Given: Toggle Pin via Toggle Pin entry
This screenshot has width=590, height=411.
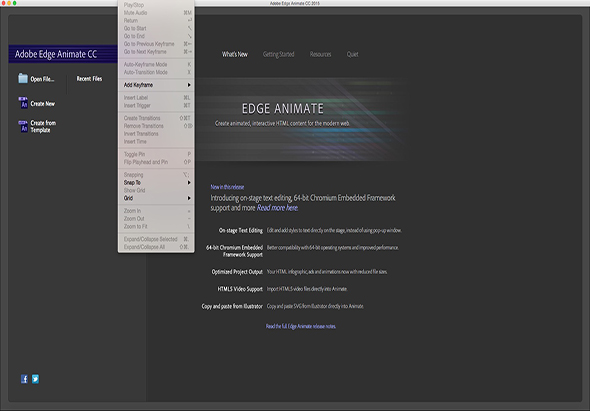Looking at the screenshot, I should pyautogui.click(x=156, y=154).
